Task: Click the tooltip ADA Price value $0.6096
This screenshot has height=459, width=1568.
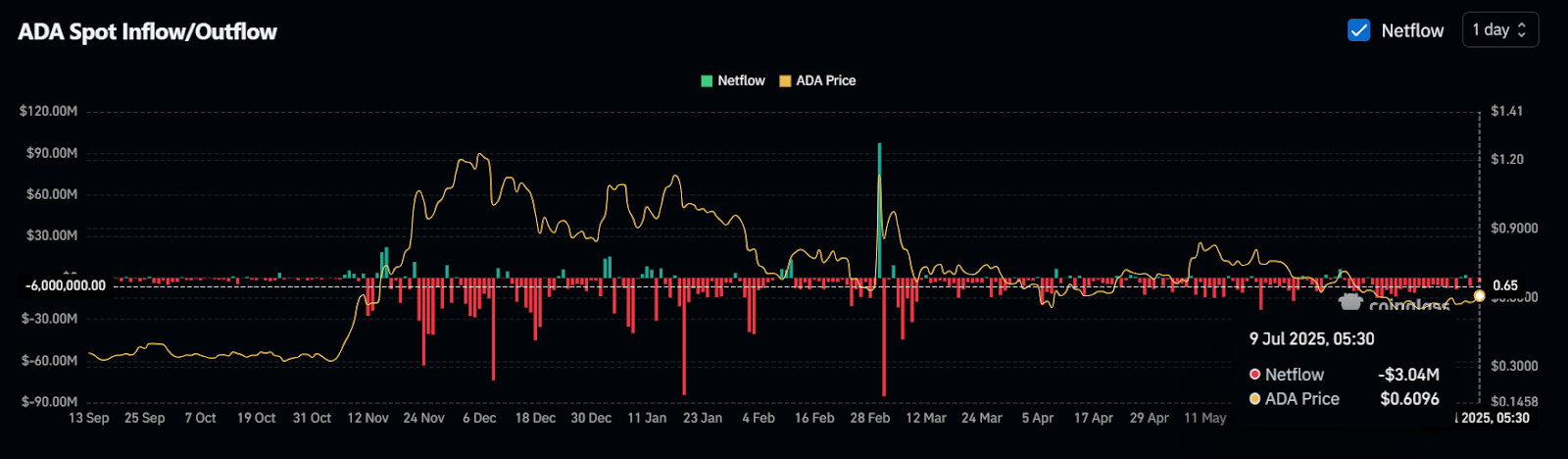Action: coord(1409,399)
